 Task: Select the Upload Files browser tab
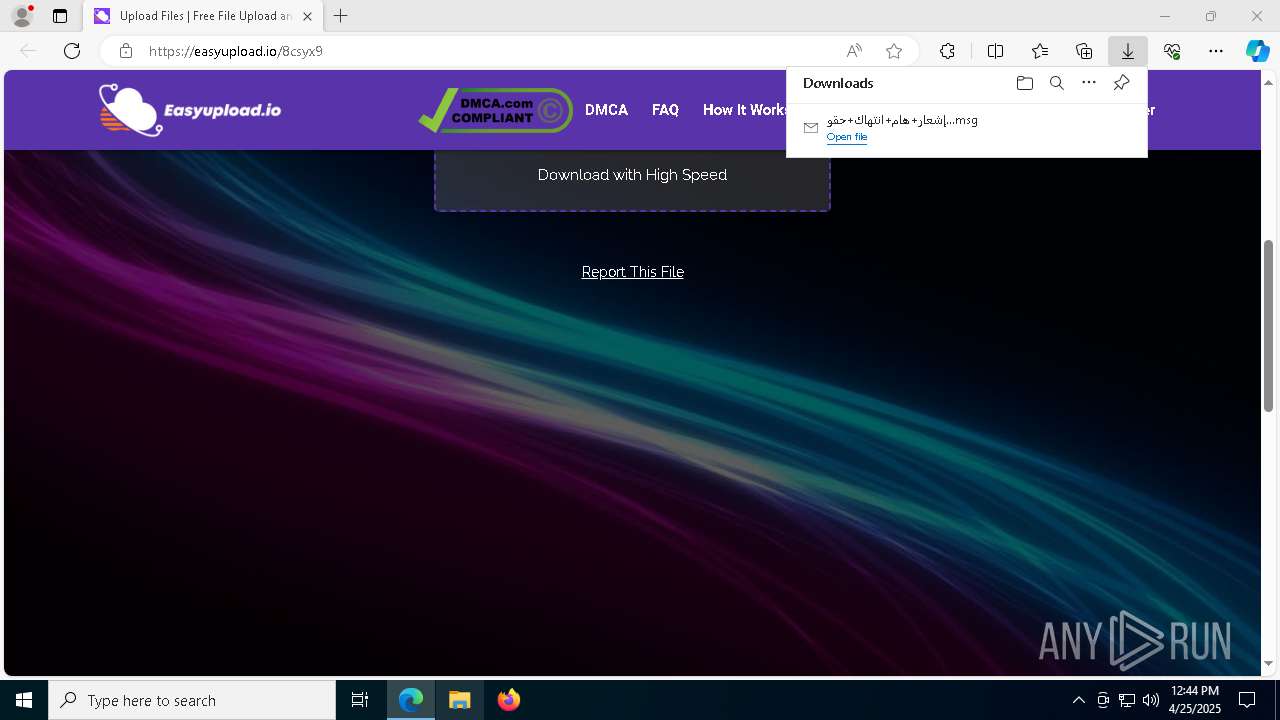(204, 16)
